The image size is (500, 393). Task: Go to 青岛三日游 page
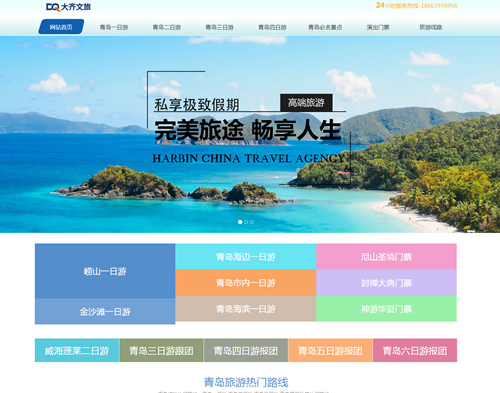point(219,27)
